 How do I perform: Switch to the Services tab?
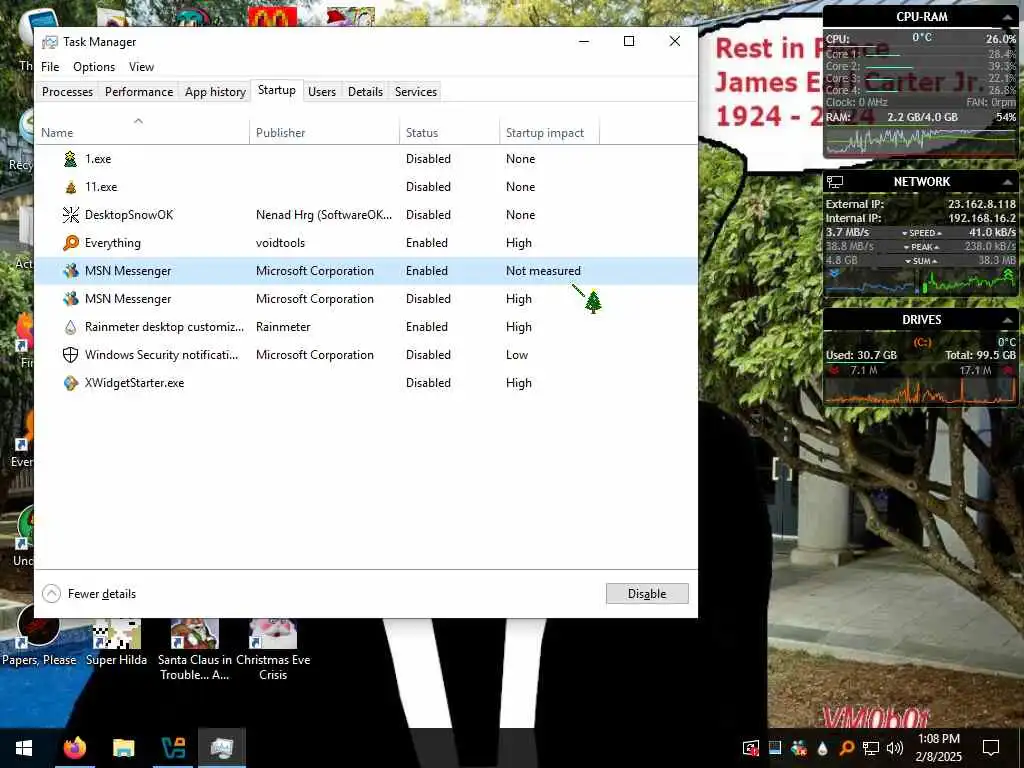point(416,92)
